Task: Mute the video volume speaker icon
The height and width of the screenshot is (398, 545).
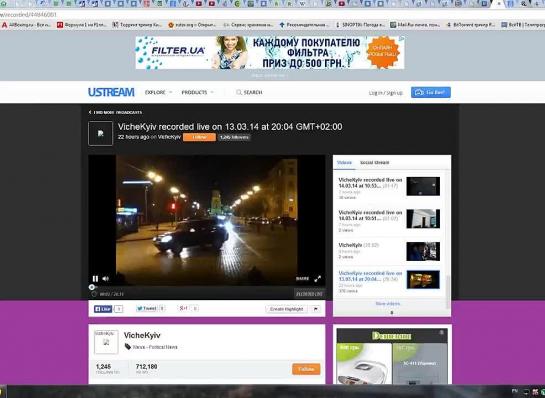Action: (x=106, y=278)
